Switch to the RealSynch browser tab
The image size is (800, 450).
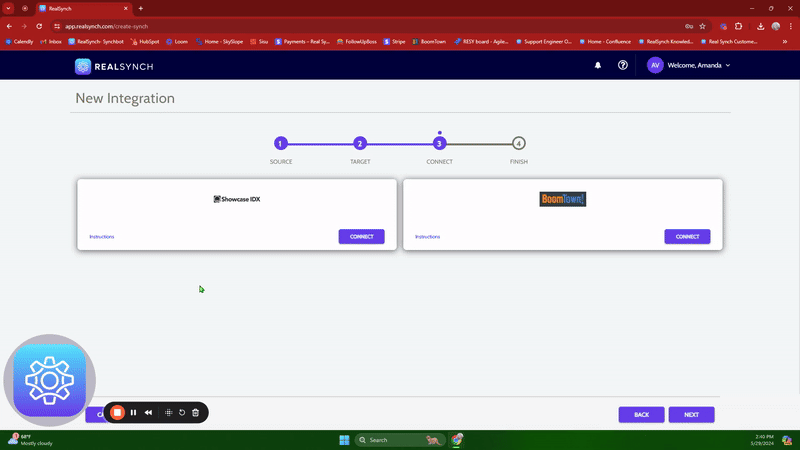(x=83, y=9)
